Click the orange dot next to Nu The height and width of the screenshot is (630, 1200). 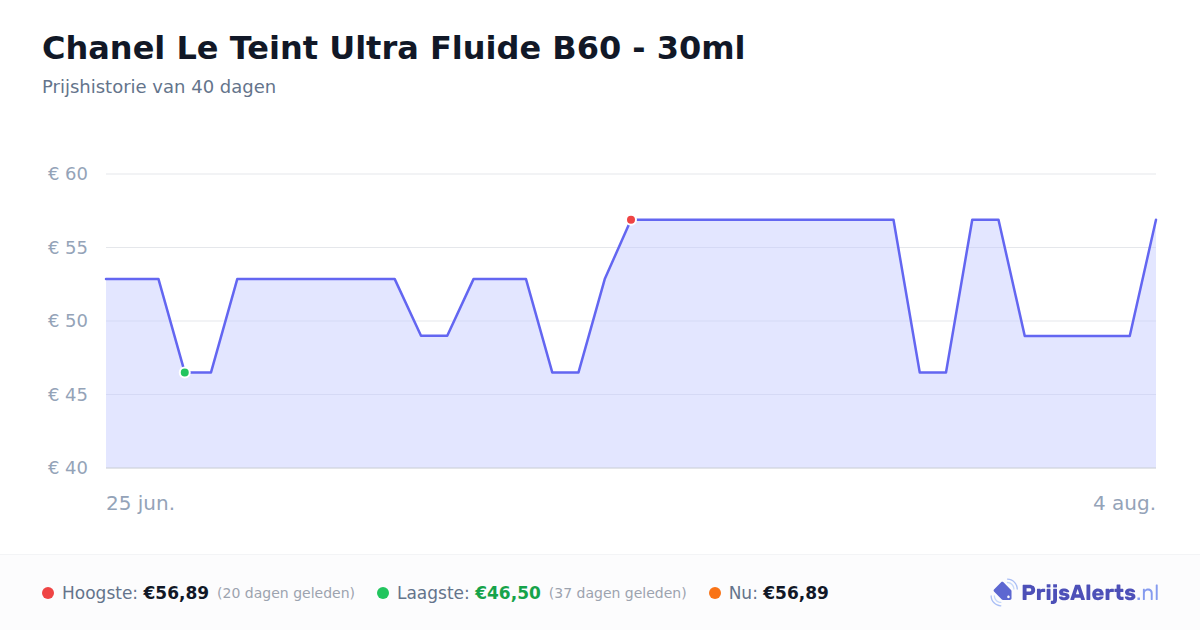coord(715,593)
